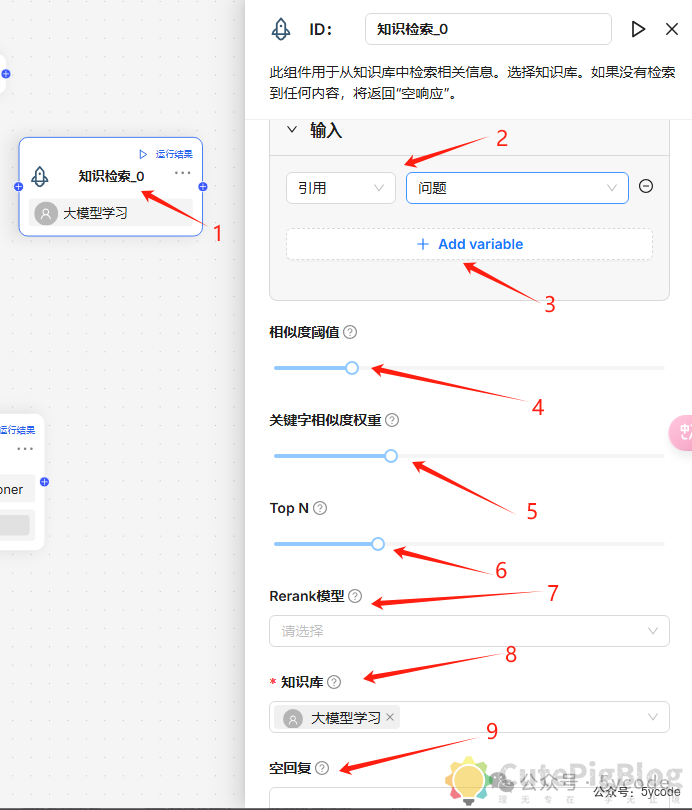
Task: Click the rocket icon next to ID label
Action: pos(281,29)
